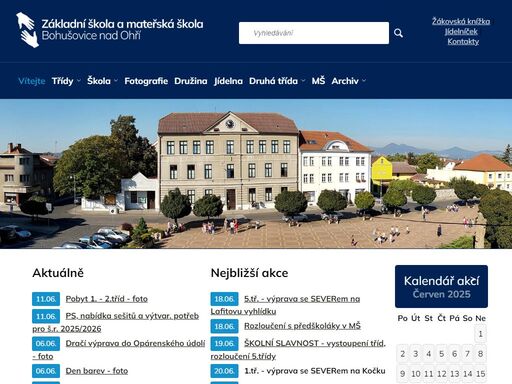Open the Druhá třída menu item

click(x=273, y=81)
